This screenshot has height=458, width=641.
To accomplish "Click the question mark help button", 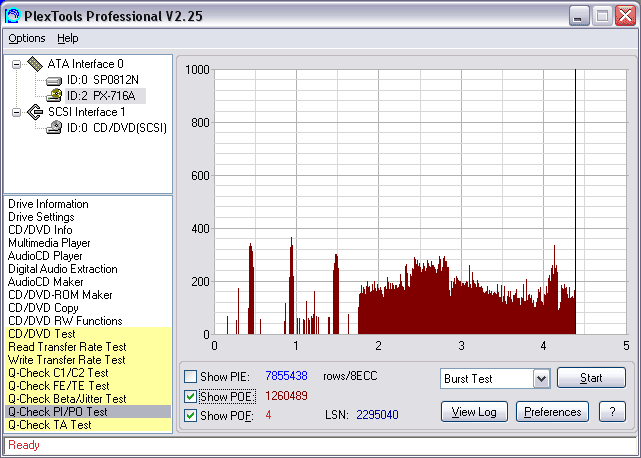I will (612, 412).
